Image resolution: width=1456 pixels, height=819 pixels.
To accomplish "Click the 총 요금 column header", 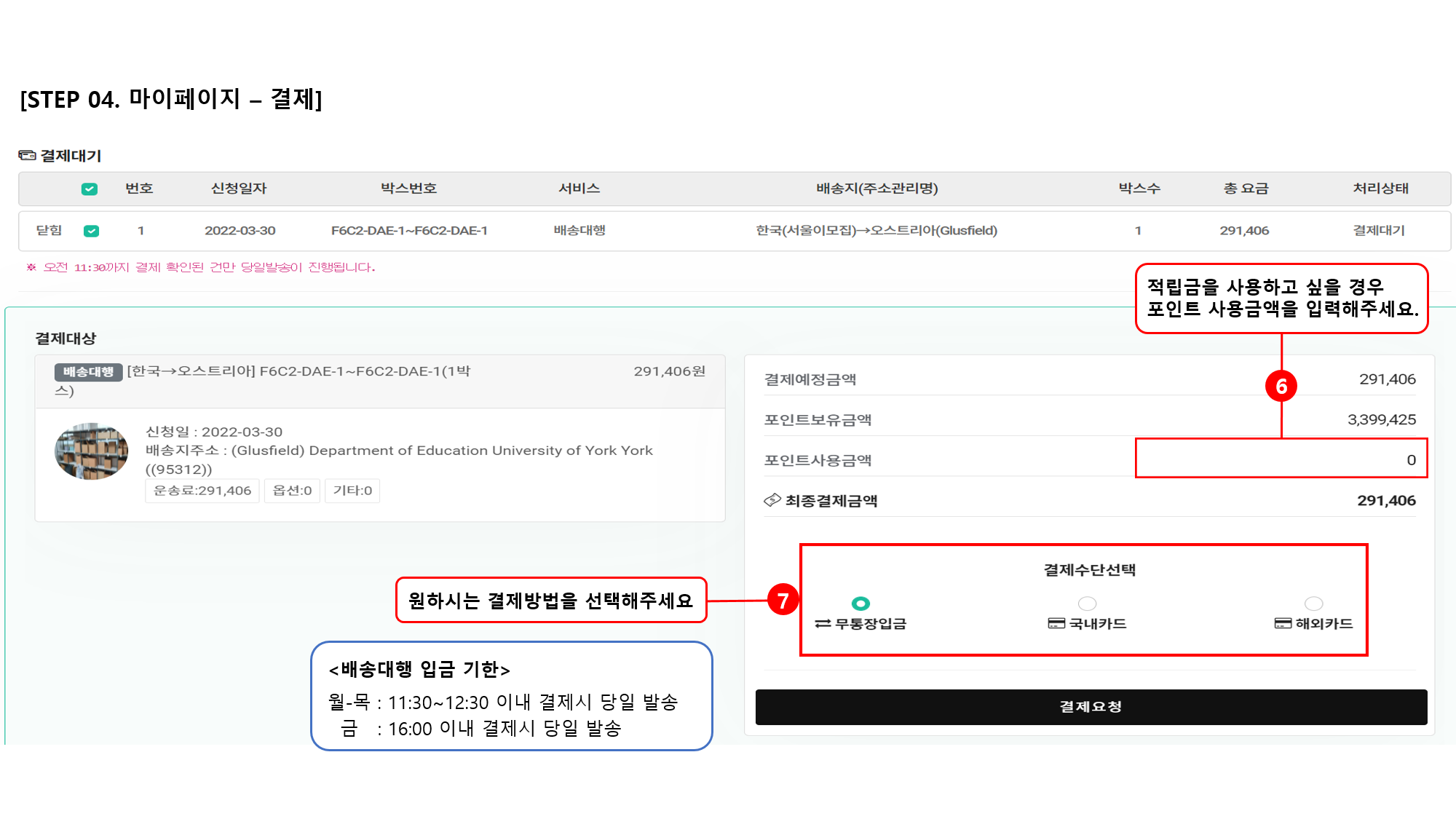I will (x=1246, y=189).
